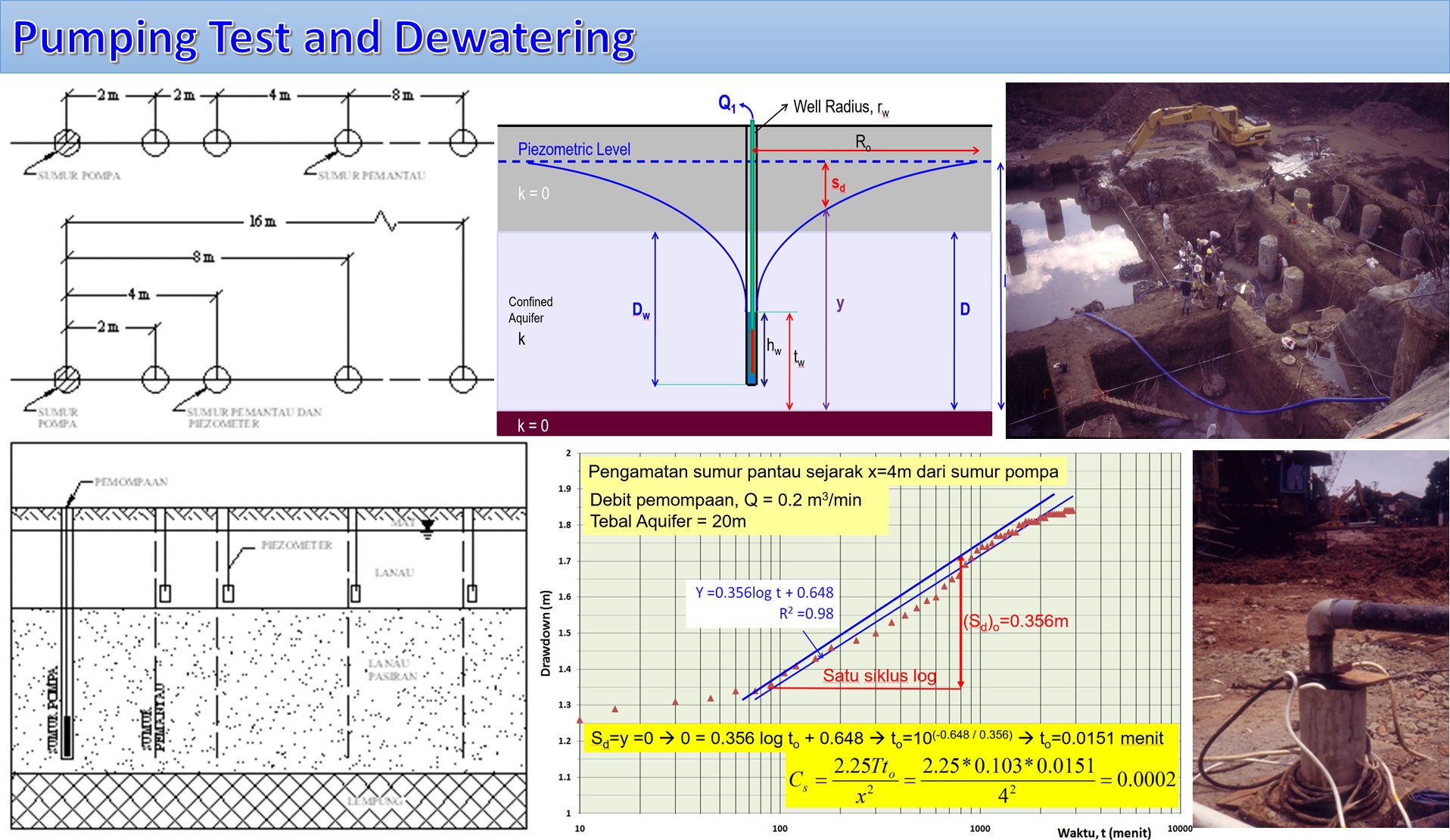Screen dimensions: 1450x840
Task: Select the pump well circle in top plan
Action: [67, 142]
